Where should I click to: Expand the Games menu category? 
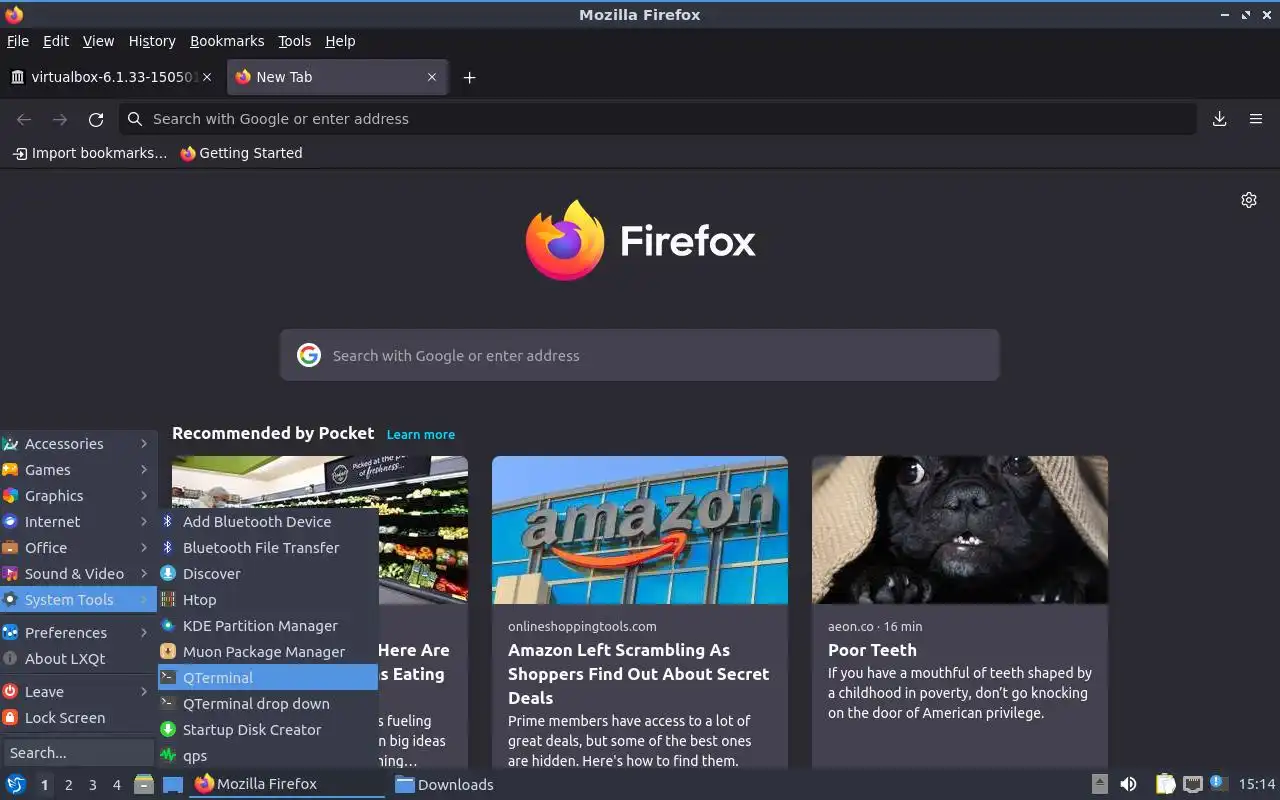click(78, 469)
